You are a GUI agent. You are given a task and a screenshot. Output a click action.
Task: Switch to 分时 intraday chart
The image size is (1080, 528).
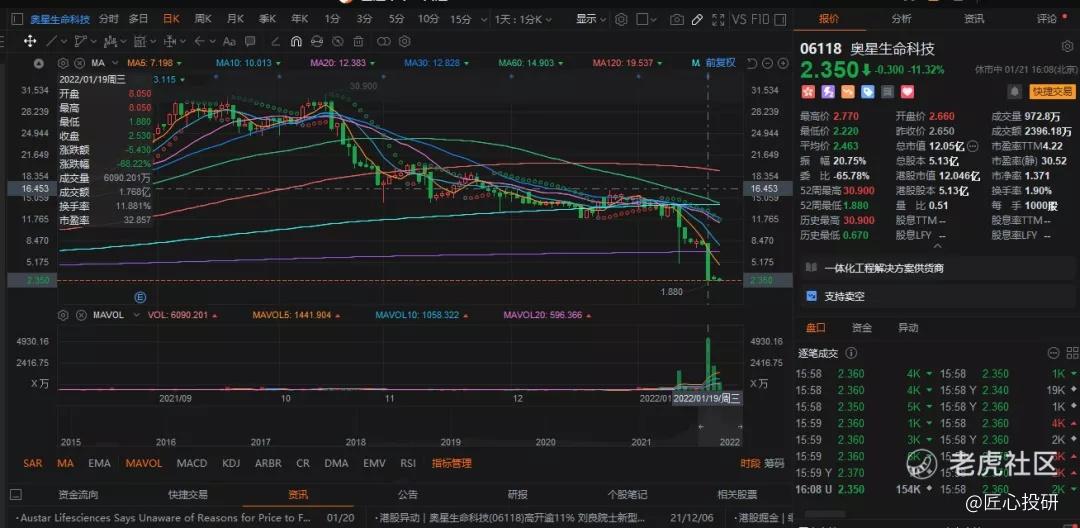(108, 19)
